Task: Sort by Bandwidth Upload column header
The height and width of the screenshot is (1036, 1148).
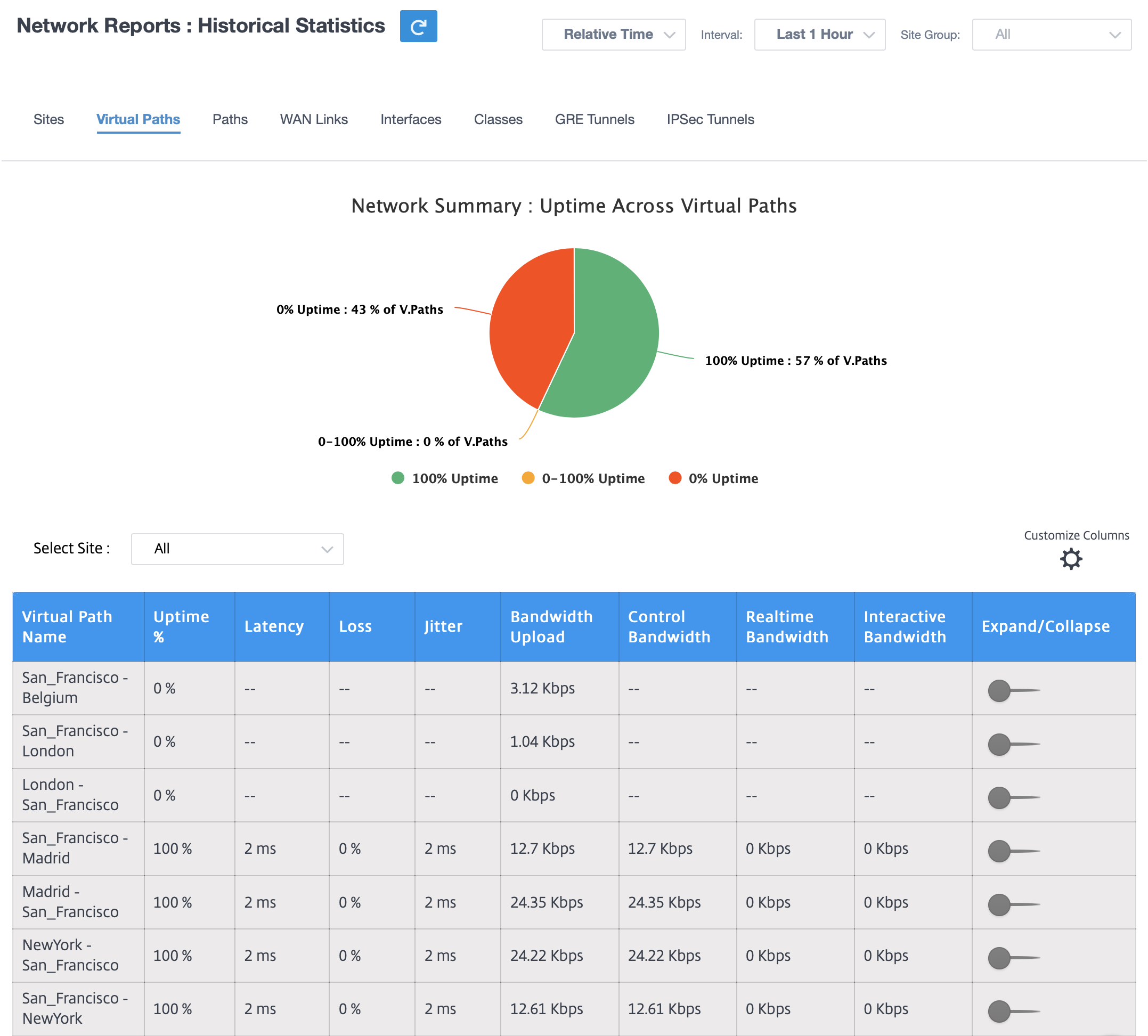Action: (x=559, y=627)
